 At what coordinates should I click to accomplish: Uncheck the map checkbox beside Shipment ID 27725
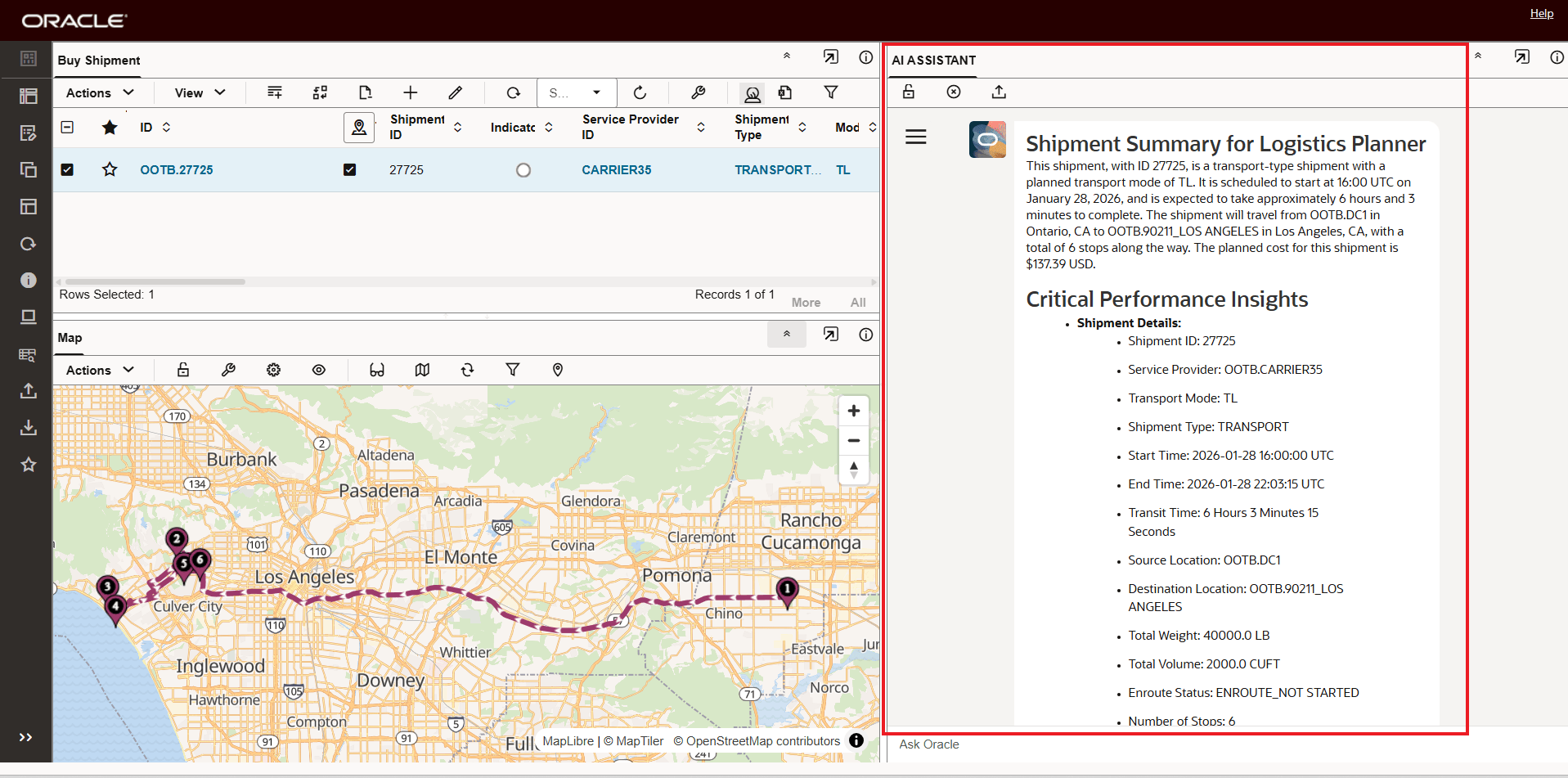[x=349, y=169]
